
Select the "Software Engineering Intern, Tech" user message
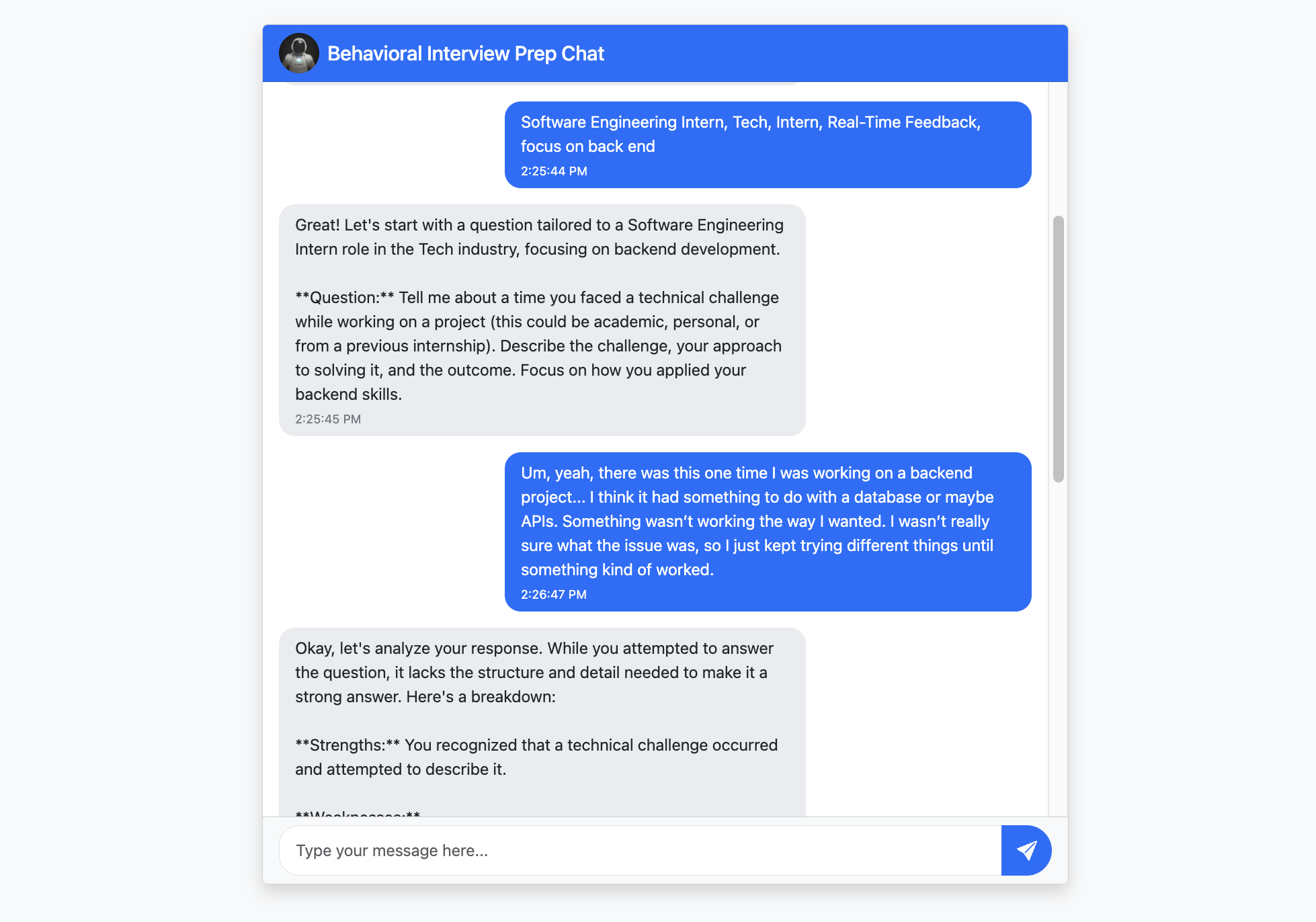[750, 123]
